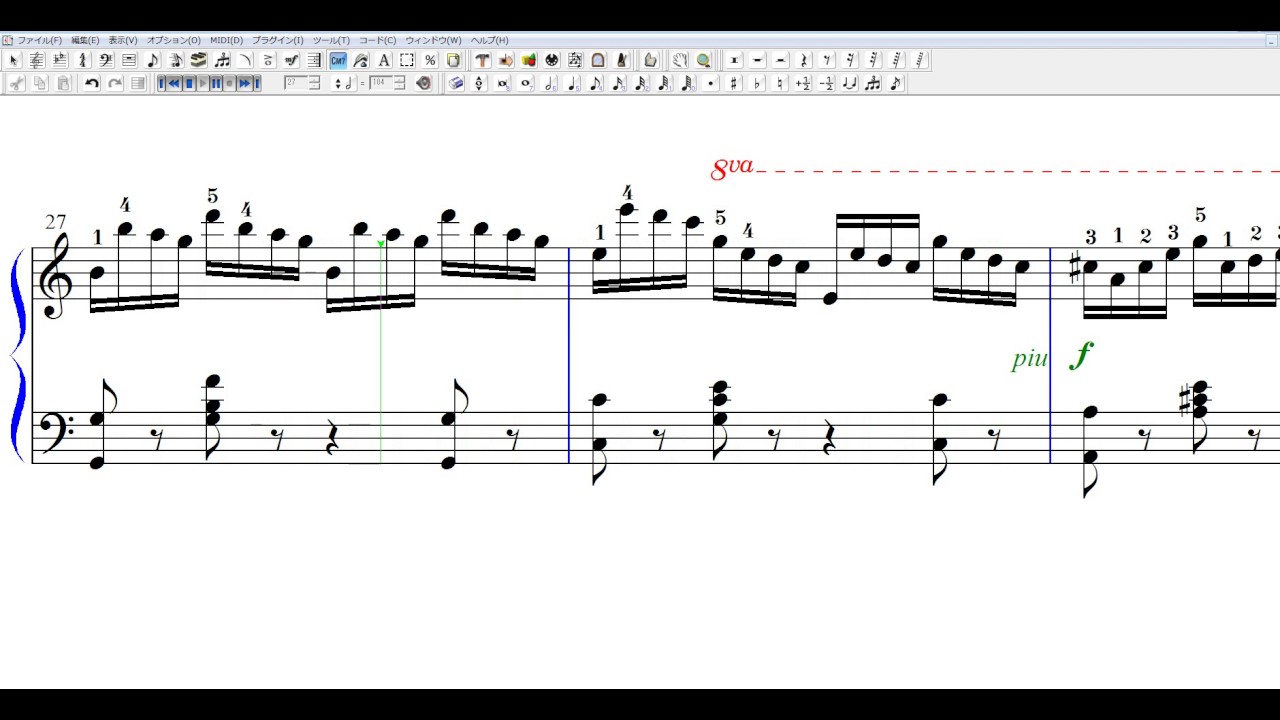Select the Articulation fermata tool
The width and height of the screenshot is (1280, 720).
(268, 60)
